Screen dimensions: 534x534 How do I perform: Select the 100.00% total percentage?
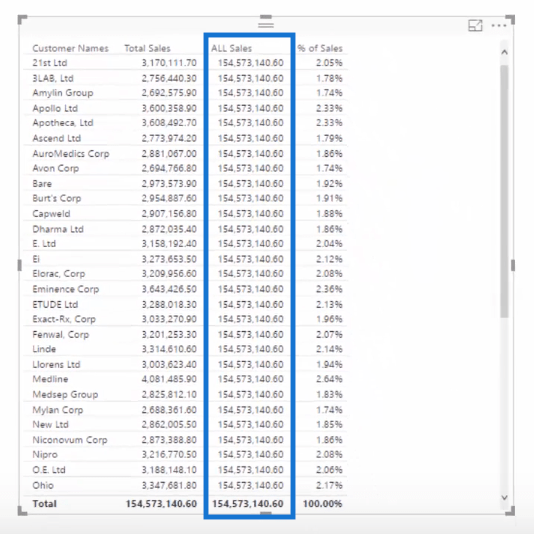[323, 503]
